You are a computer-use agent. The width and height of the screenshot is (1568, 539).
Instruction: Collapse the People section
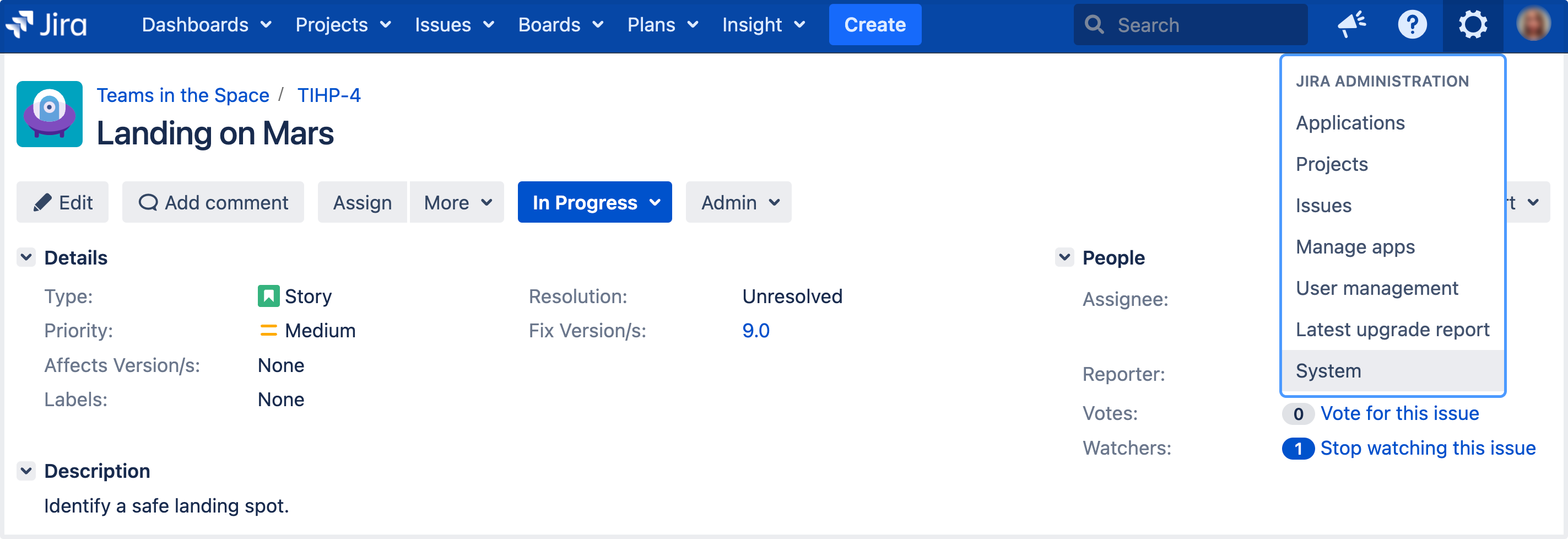point(1064,257)
